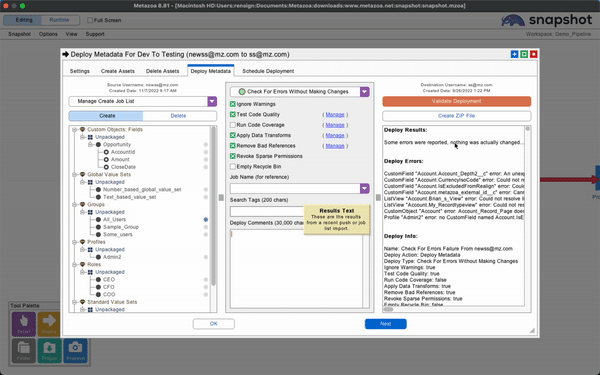Image resolution: width=600 pixels, height=375 pixels.
Task: Select the purple Select hand tool
Action: point(24,324)
